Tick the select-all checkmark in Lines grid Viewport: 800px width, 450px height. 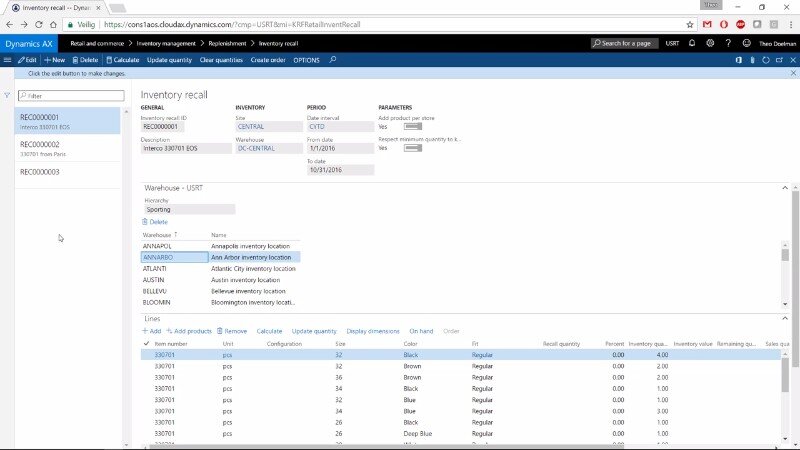click(147, 343)
